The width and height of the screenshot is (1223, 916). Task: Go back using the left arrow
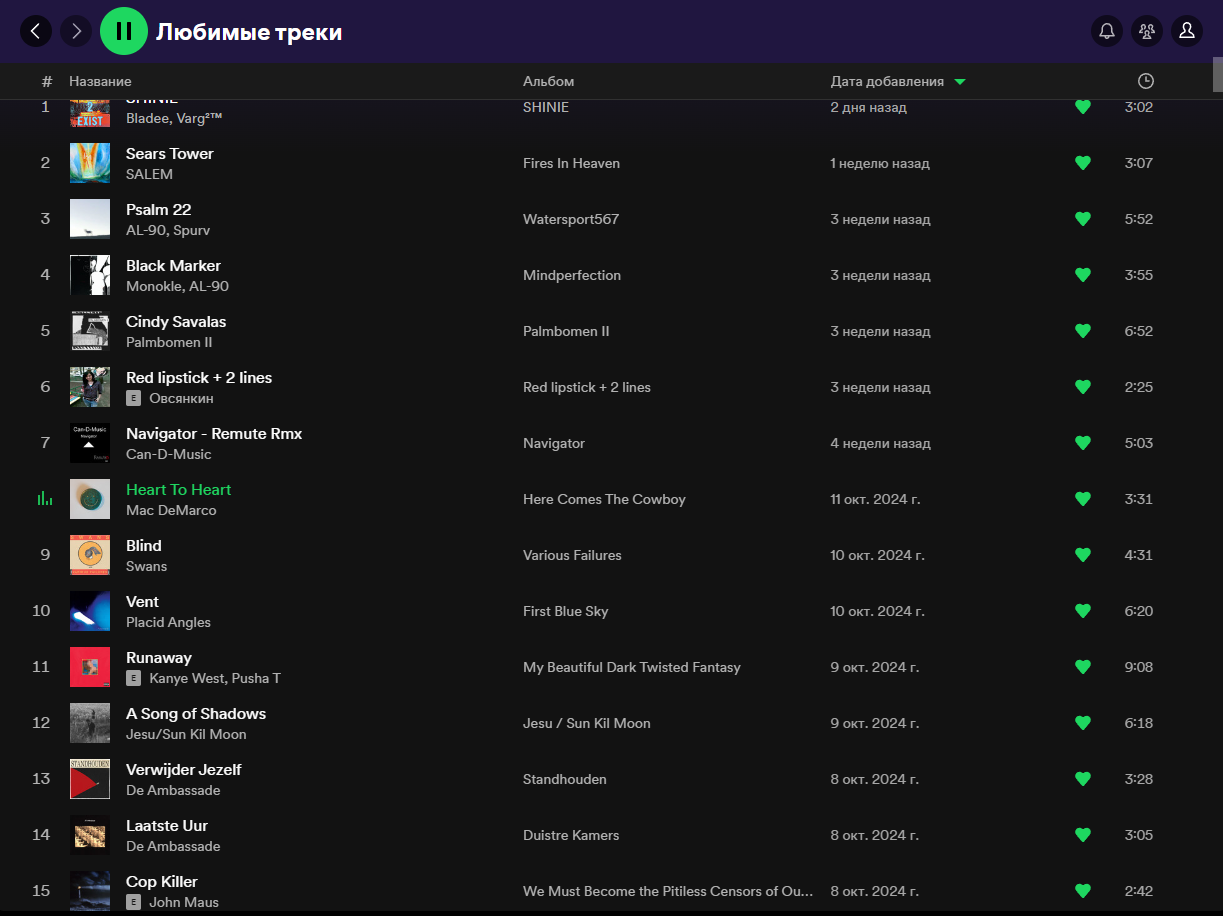(36, 32)
